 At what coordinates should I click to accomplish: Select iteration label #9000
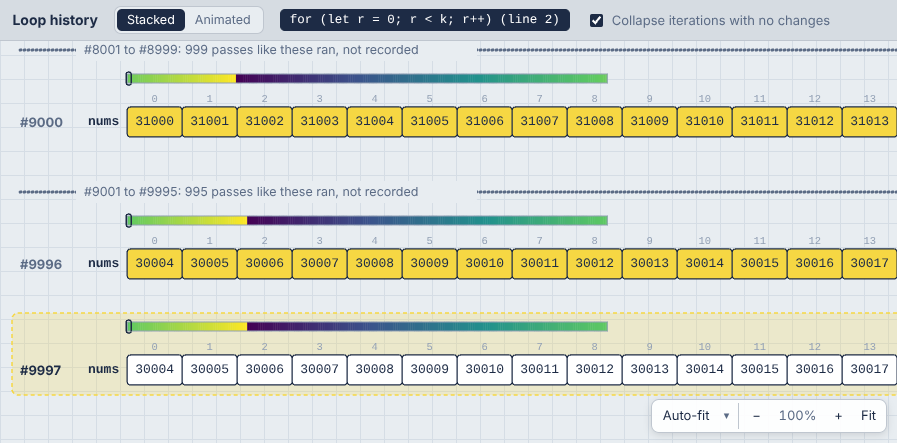click(x=41, y=122)
